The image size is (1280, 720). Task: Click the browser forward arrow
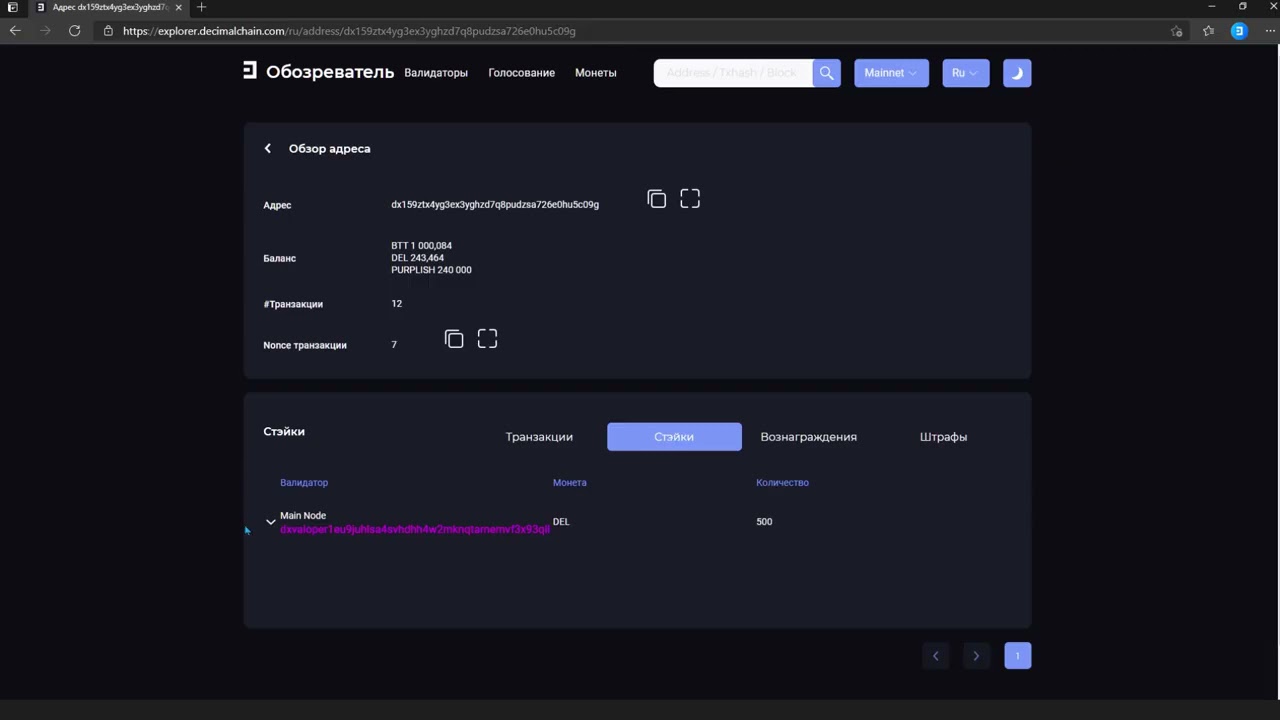tap(45, 31)
